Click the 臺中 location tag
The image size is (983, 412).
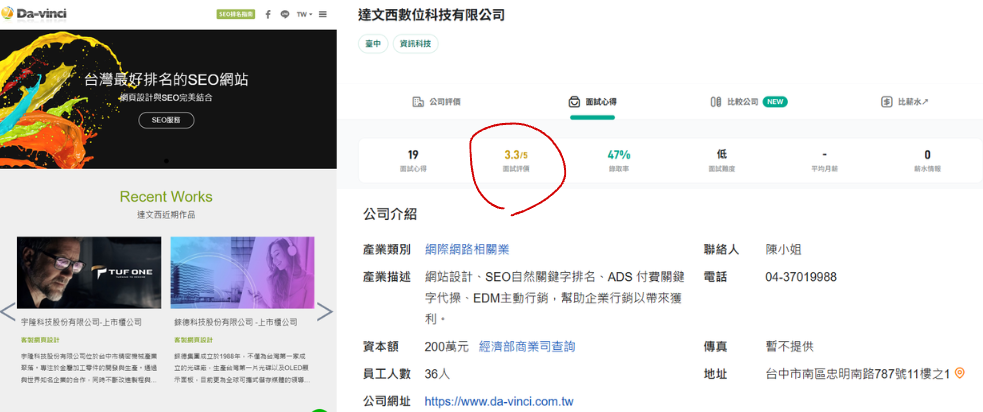(373, 44)
